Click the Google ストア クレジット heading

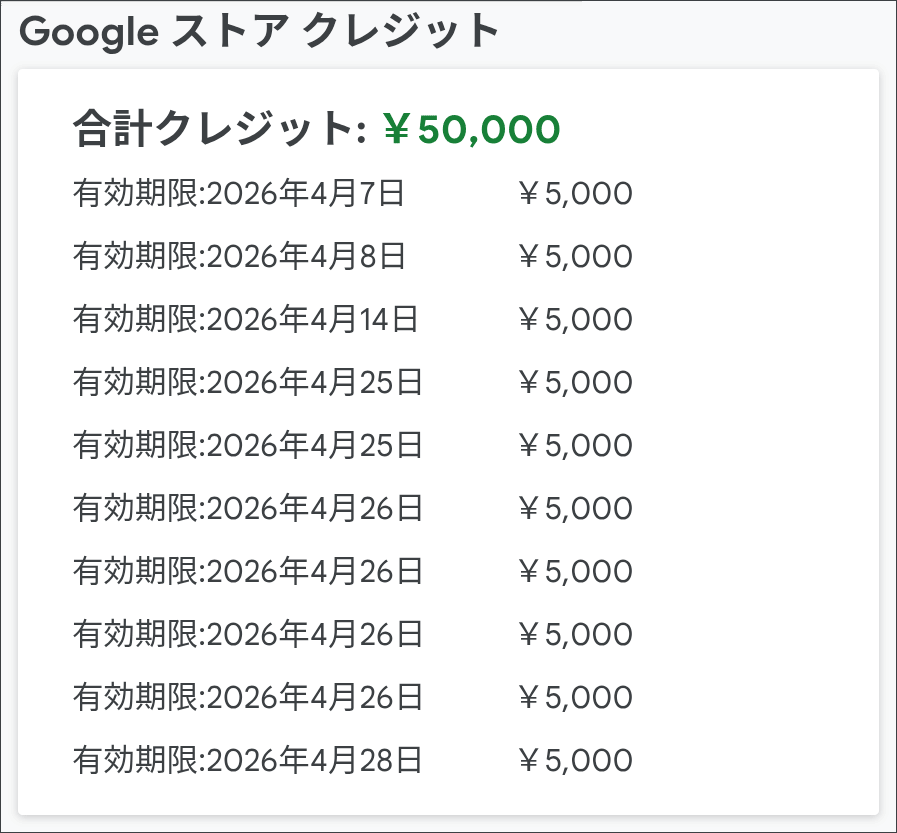(x=259, y=31)
